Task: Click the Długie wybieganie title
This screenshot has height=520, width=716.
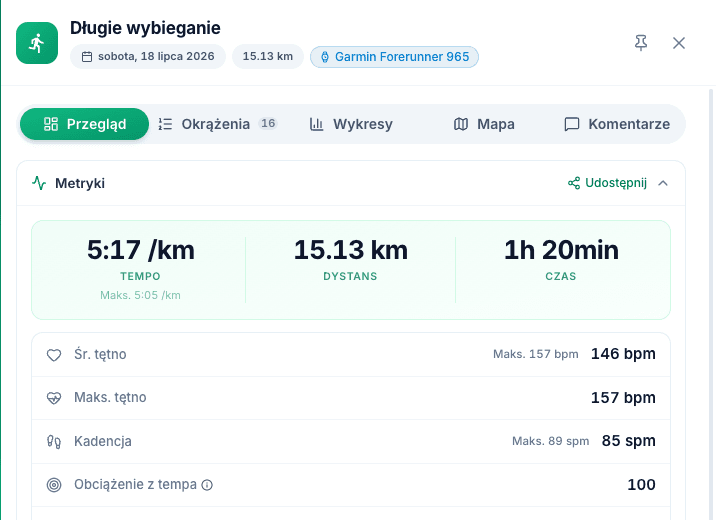Action: (x=145, y=28)
